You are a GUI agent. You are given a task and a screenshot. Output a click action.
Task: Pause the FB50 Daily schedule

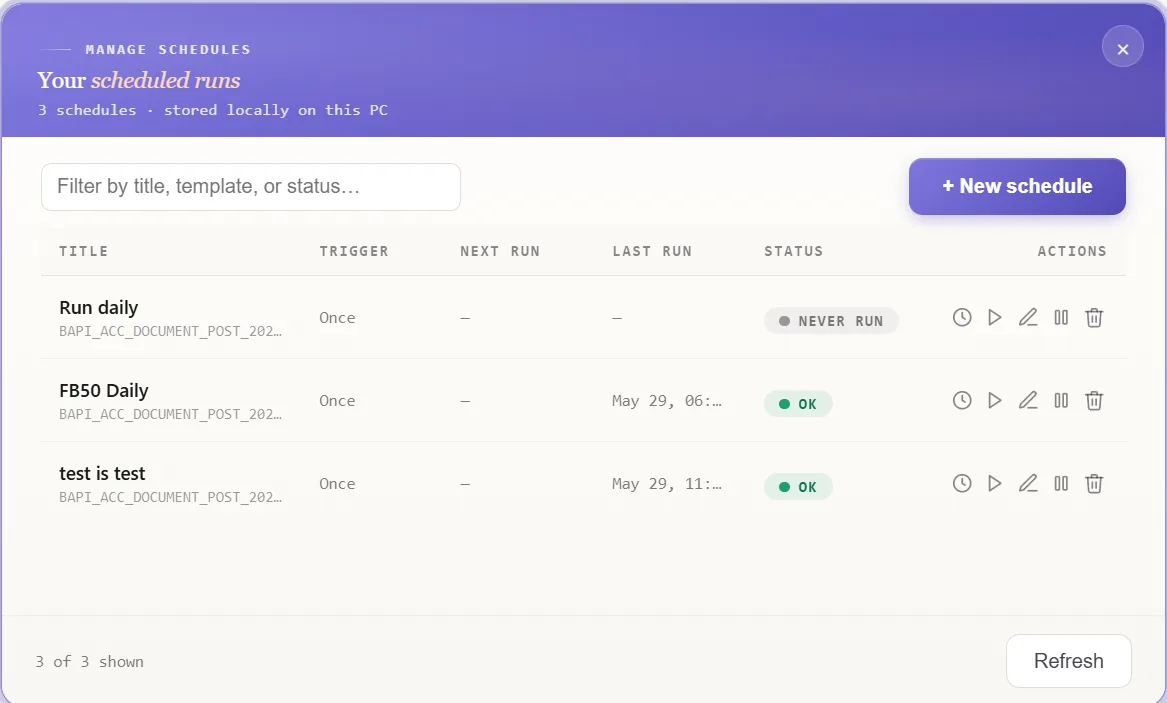(1061, 401)
